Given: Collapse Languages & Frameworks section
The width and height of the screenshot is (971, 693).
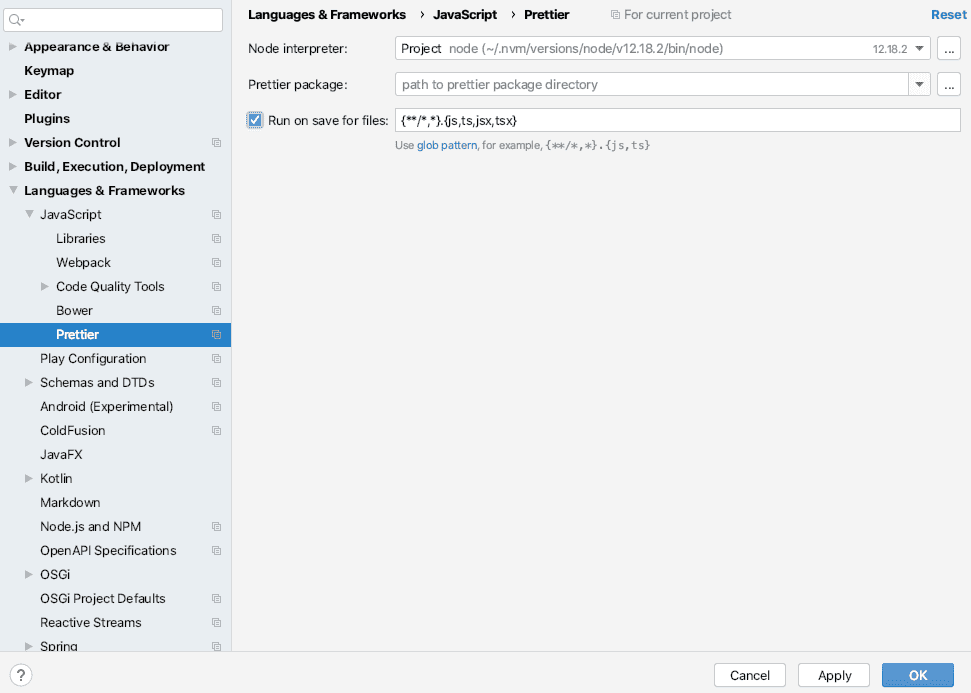Looking at the screenshot, I should (x=13, y=190).
